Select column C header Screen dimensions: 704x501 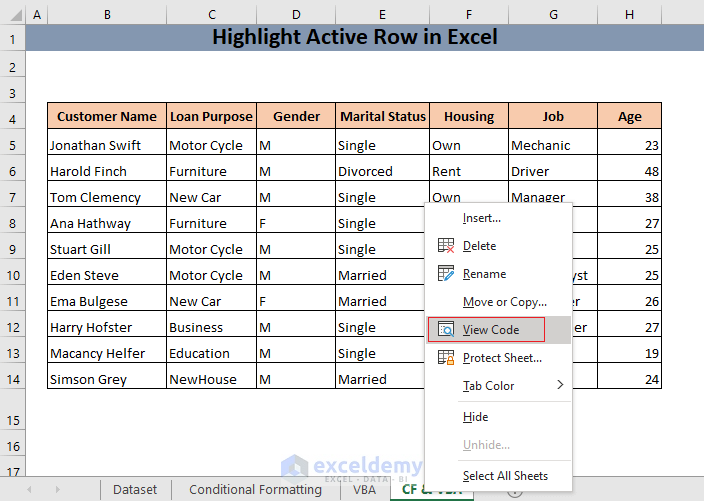(x=211, y=15)
